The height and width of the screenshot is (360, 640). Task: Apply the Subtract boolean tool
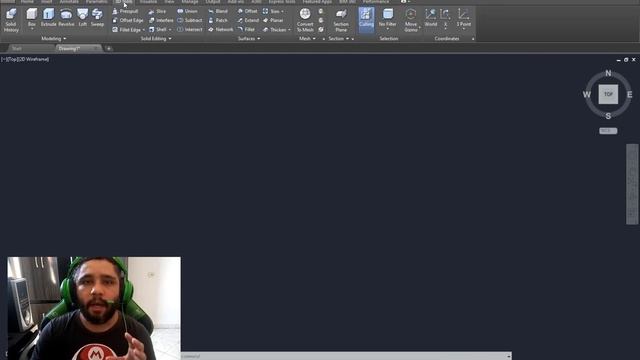tap(190, 20)
